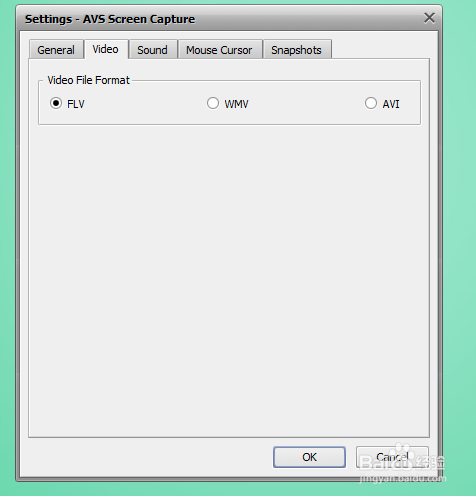Screen dimensions: 476x496
Task: Choose the WMV radio button
Action: (x=228, y=104)
